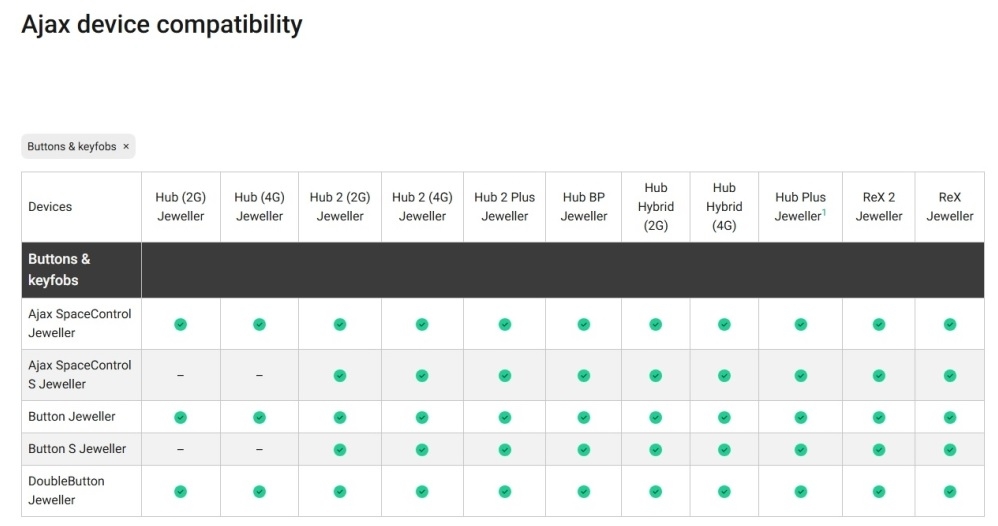The image size is (998, 526).
Task: Click the DoubleButton Jeweller row label
Action: click(x=66, y=491)
